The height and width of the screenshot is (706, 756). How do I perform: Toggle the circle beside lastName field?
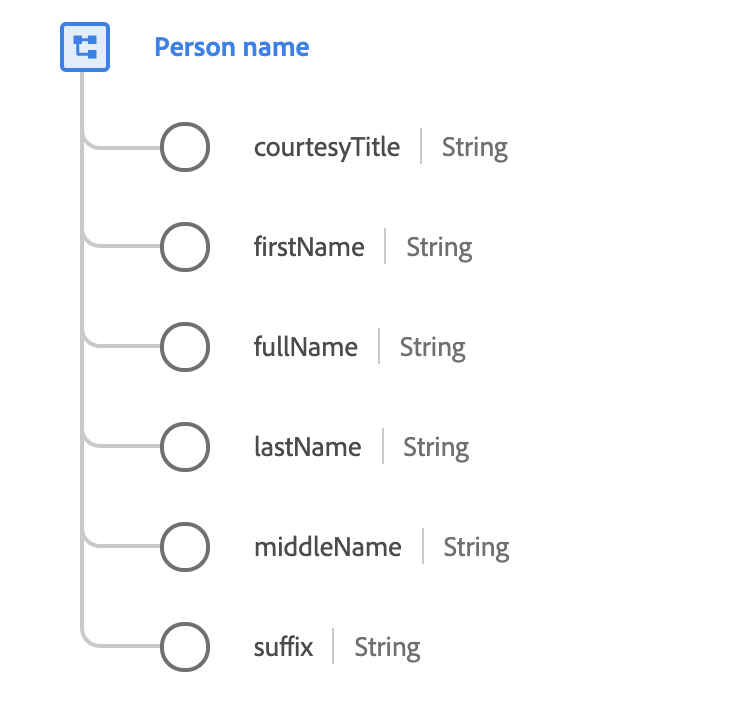coord(185,447)
